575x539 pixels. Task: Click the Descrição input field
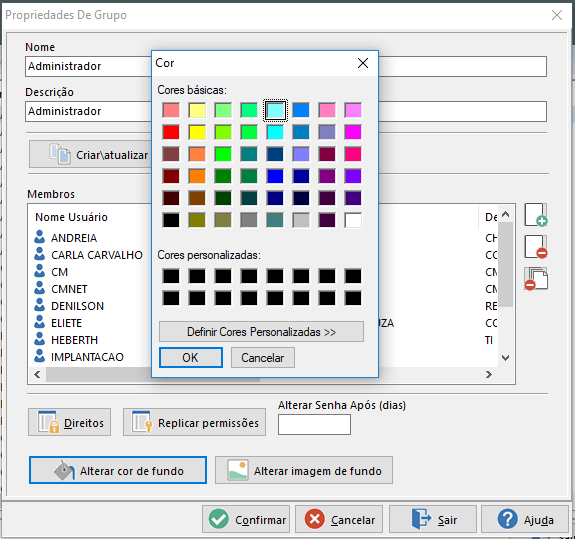coord(286,111)
